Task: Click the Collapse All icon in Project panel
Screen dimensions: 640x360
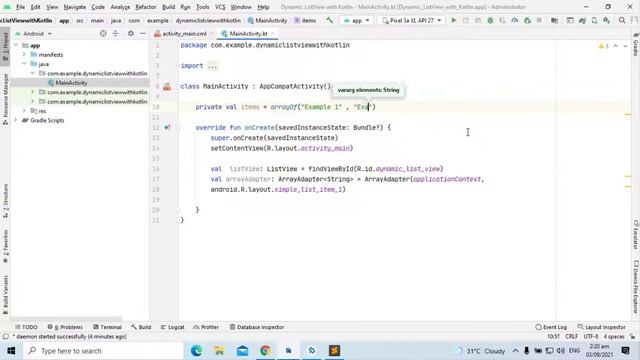Action: point(116,33)
